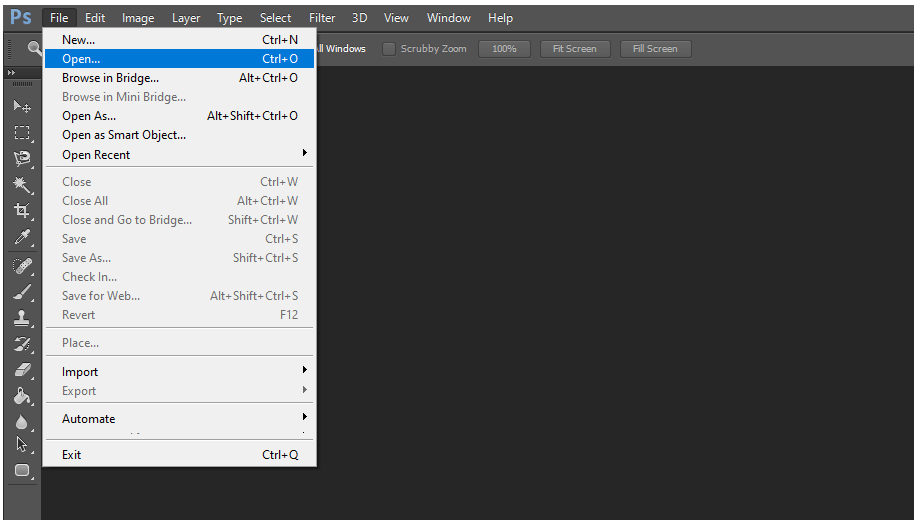Select the Brush tool
919x526 pixels.
(x=22, y=292)
